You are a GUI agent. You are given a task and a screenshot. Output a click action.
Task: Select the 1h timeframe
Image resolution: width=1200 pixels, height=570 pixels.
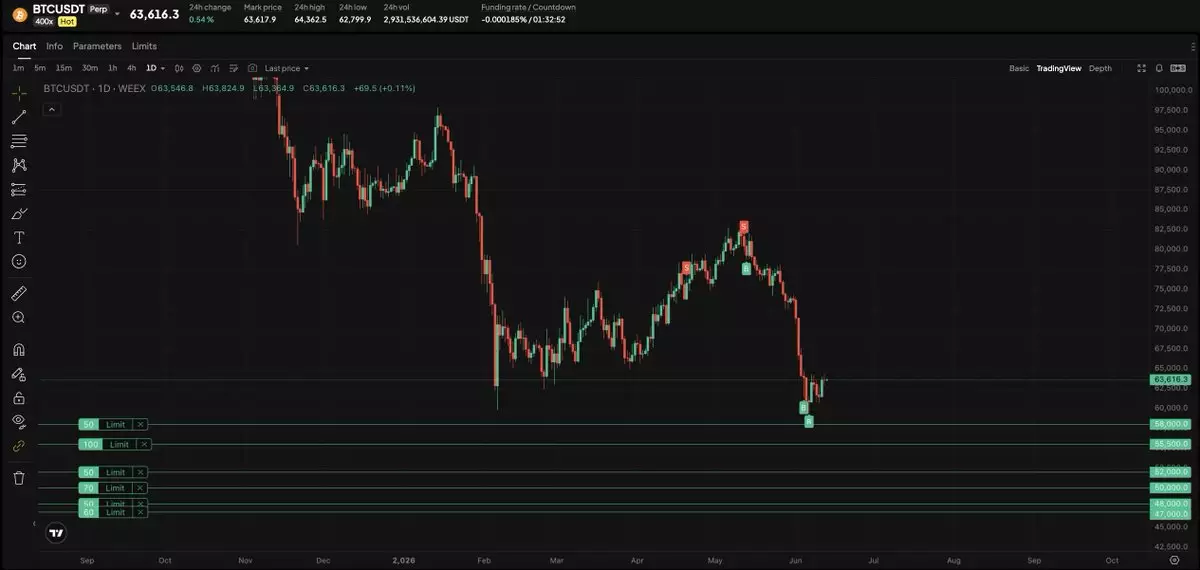click(x=112, y=68)
